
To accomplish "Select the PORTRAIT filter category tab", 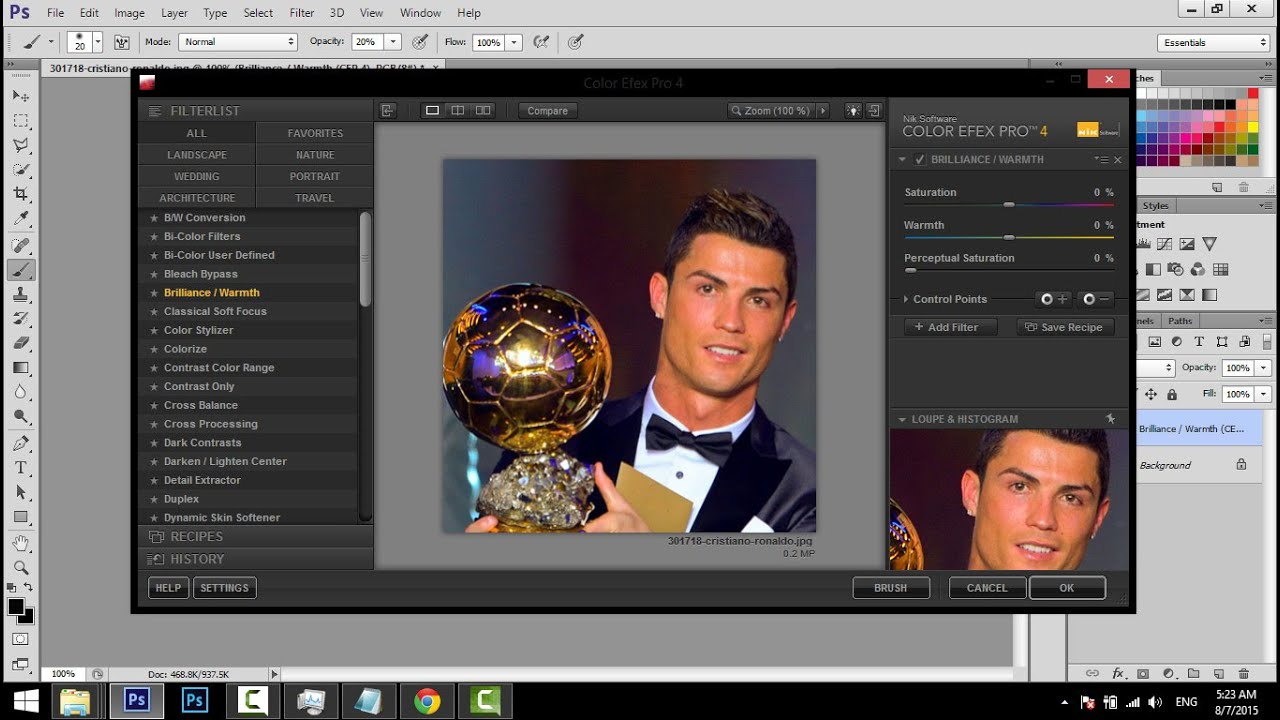I will coord(315,176).
